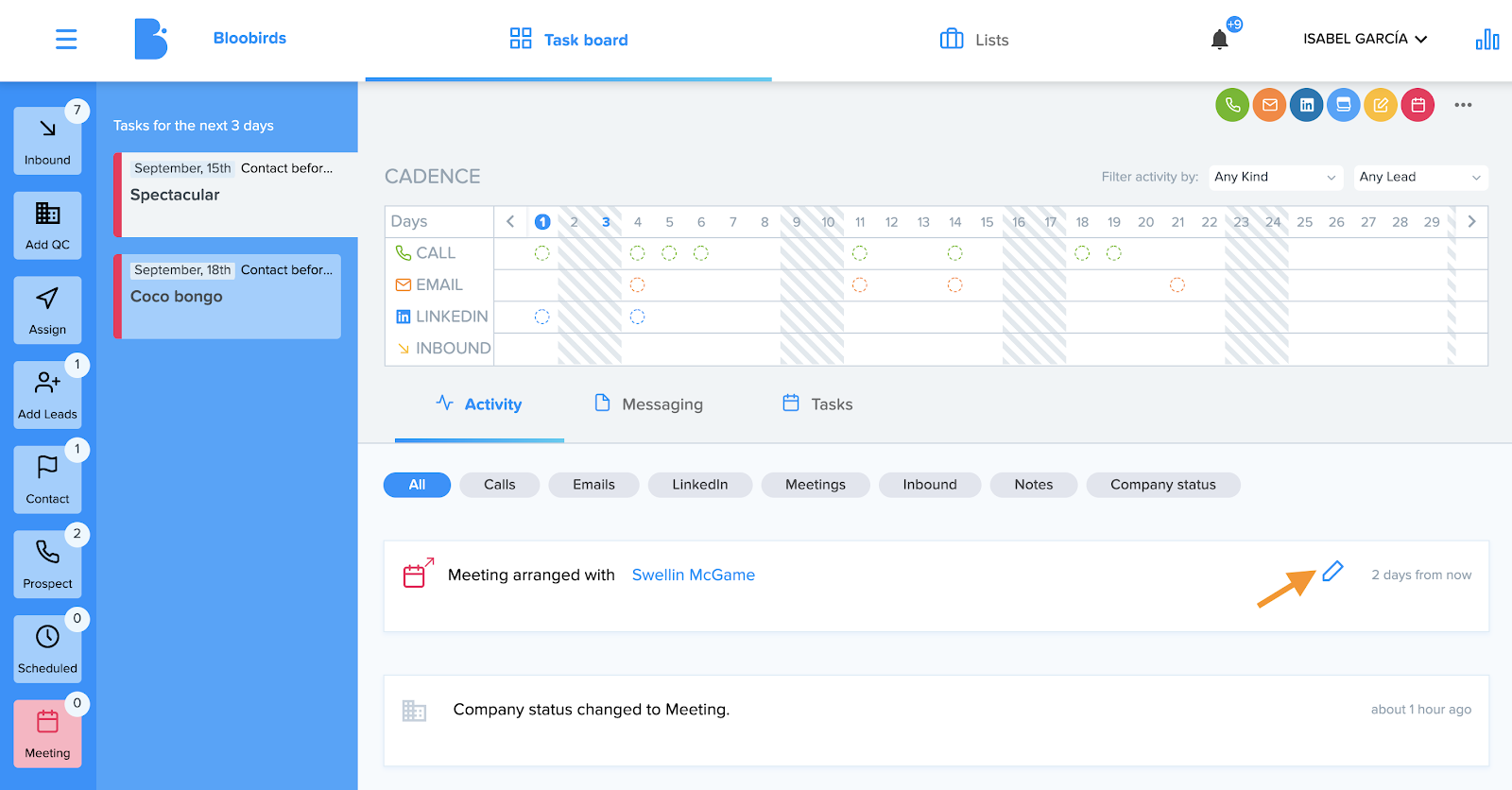The image size is (1512, 790).
Task: Edit the meeting with pencil icon
Action: [1332, 572]
